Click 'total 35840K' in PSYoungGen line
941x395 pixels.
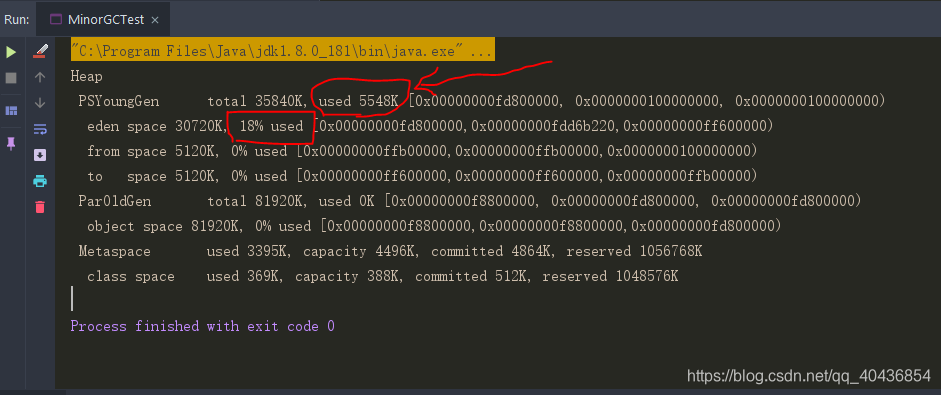pyautogui.click(x=257, y=101)
